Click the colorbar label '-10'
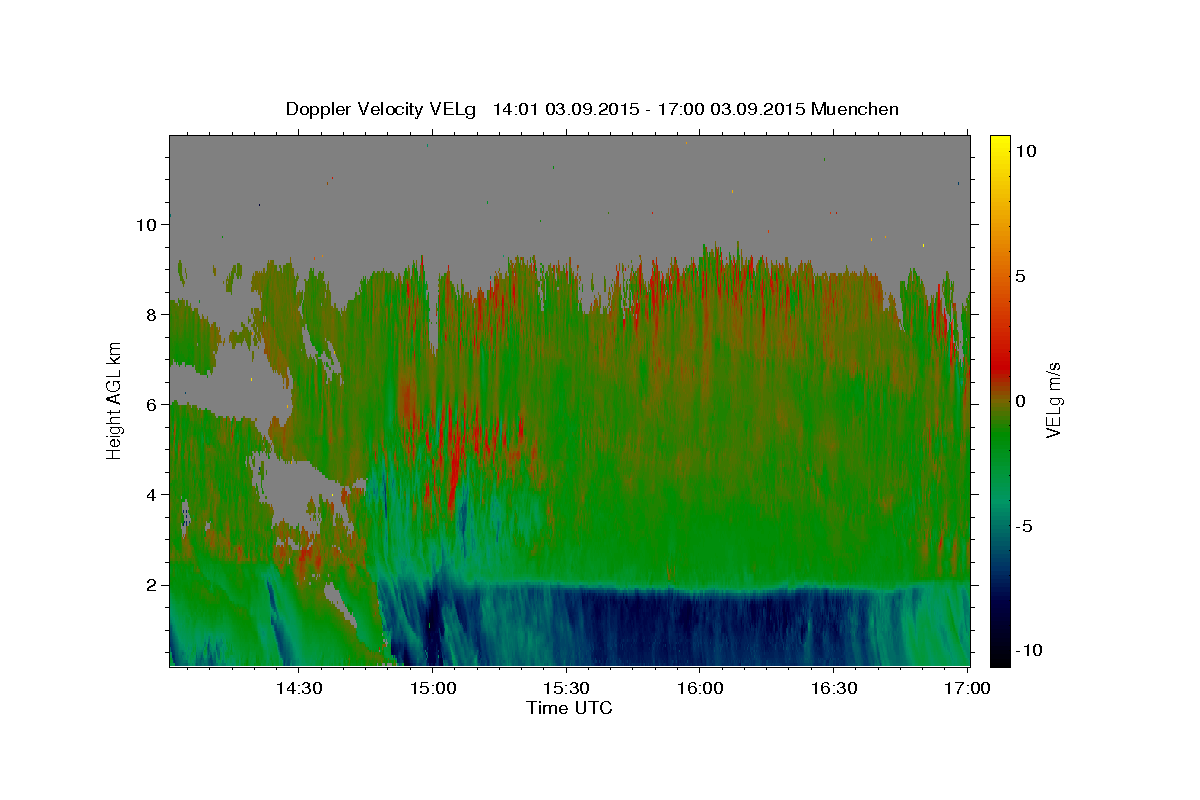Viewport: 1200px width, 800px height. (1029, 650)
